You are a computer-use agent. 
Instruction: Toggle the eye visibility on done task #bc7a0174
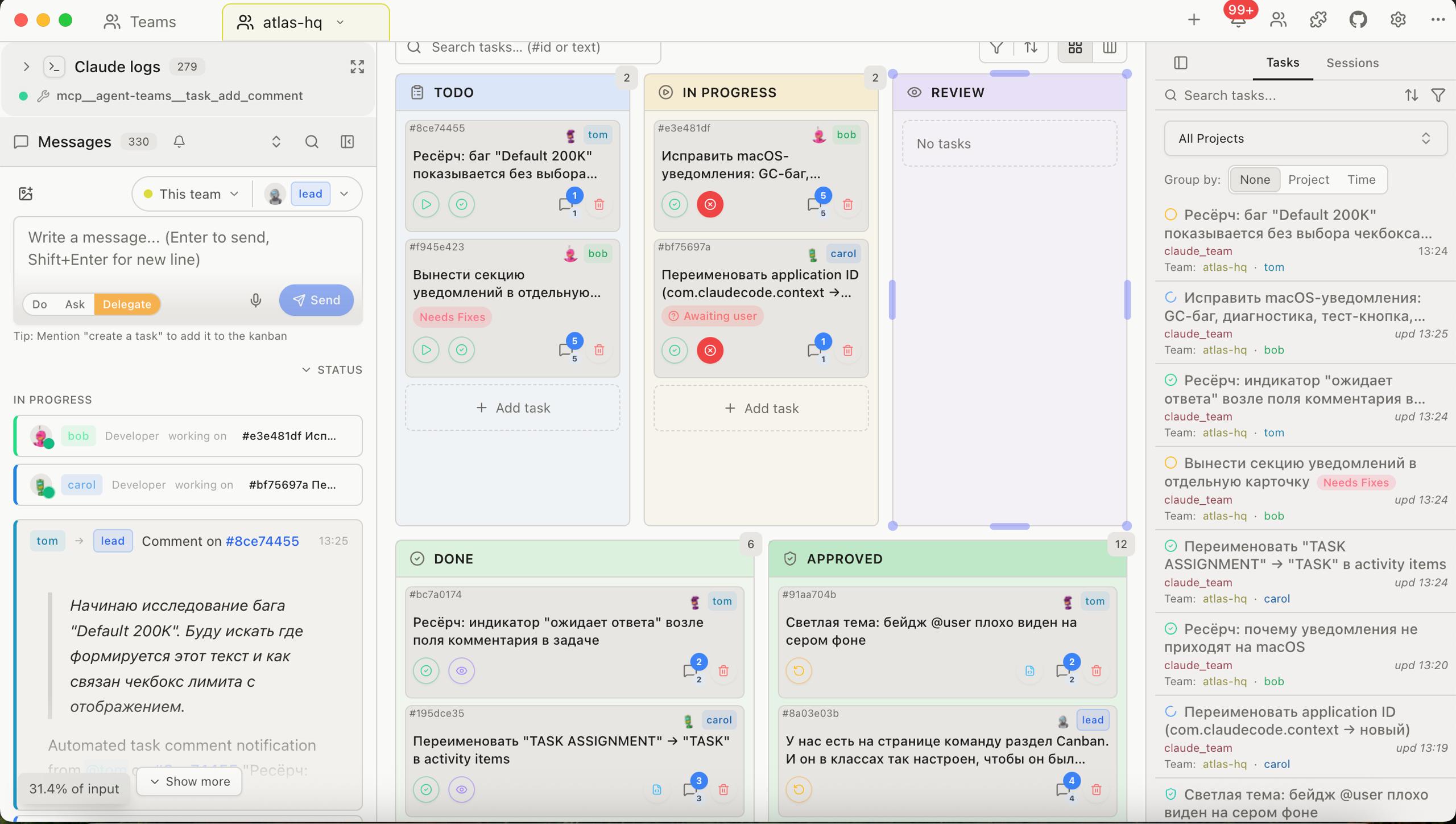pos(461,671)
